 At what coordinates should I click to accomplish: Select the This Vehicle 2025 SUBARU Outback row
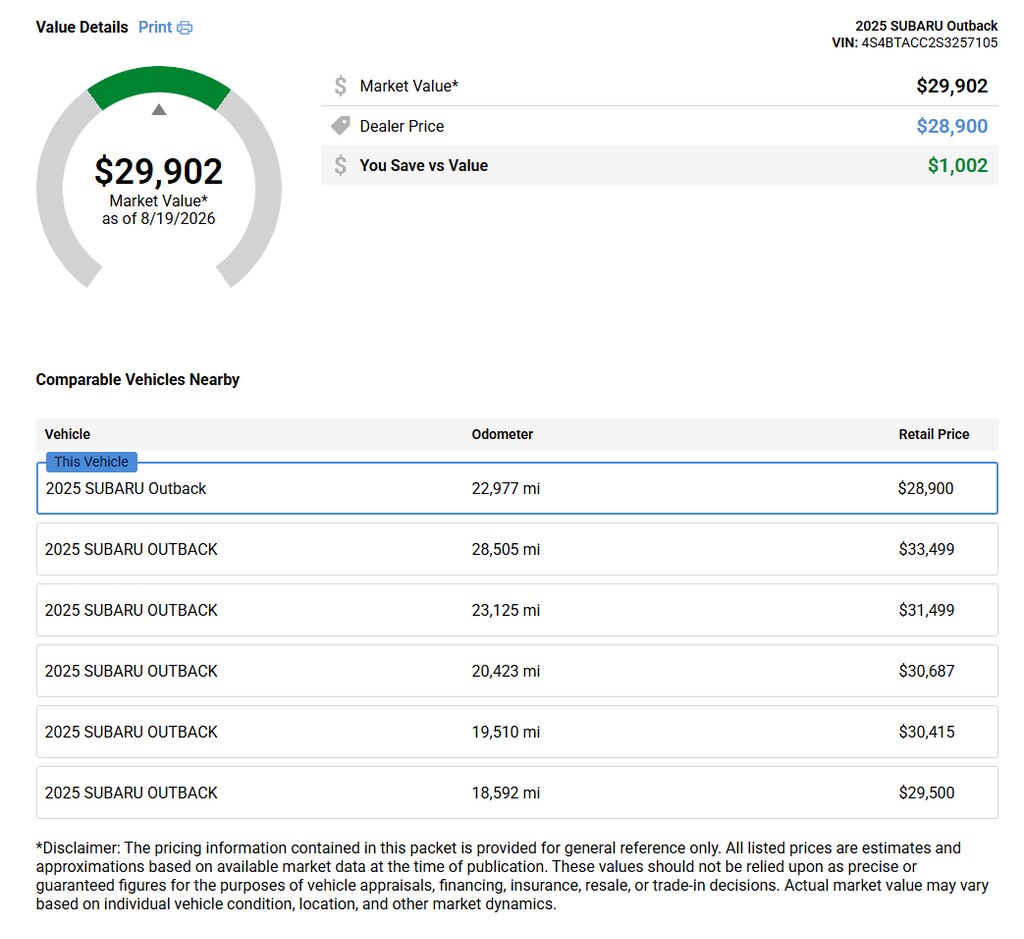(x=517, y=488)
